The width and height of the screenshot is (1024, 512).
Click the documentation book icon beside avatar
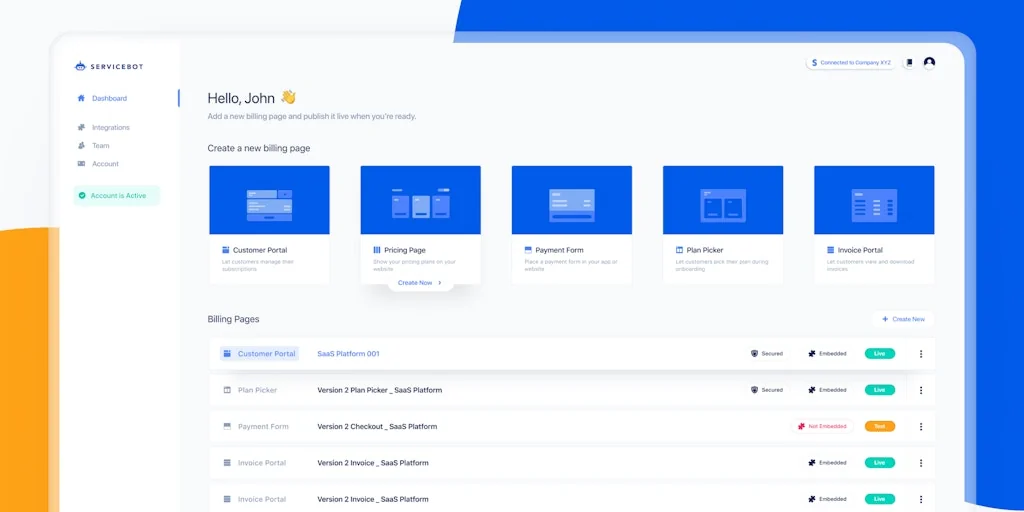coord(909,63)
